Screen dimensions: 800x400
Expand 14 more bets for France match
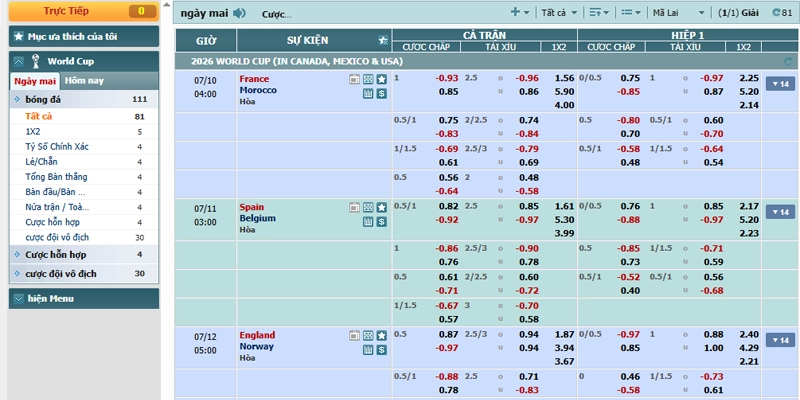point(780,84)
